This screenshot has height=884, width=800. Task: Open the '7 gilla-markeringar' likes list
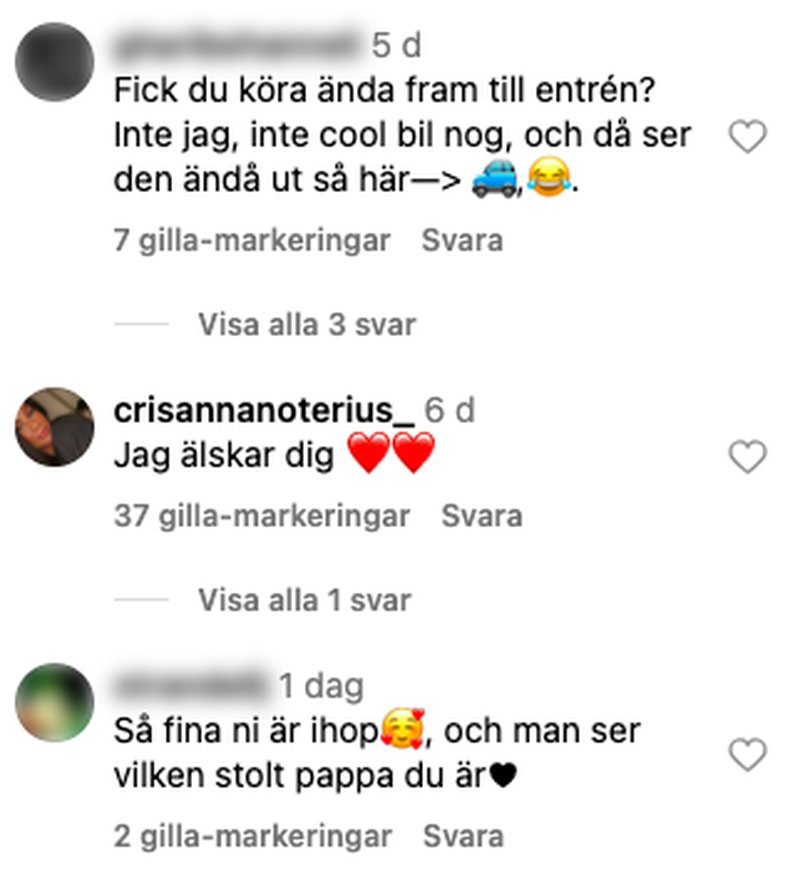(x=252, y=241)
